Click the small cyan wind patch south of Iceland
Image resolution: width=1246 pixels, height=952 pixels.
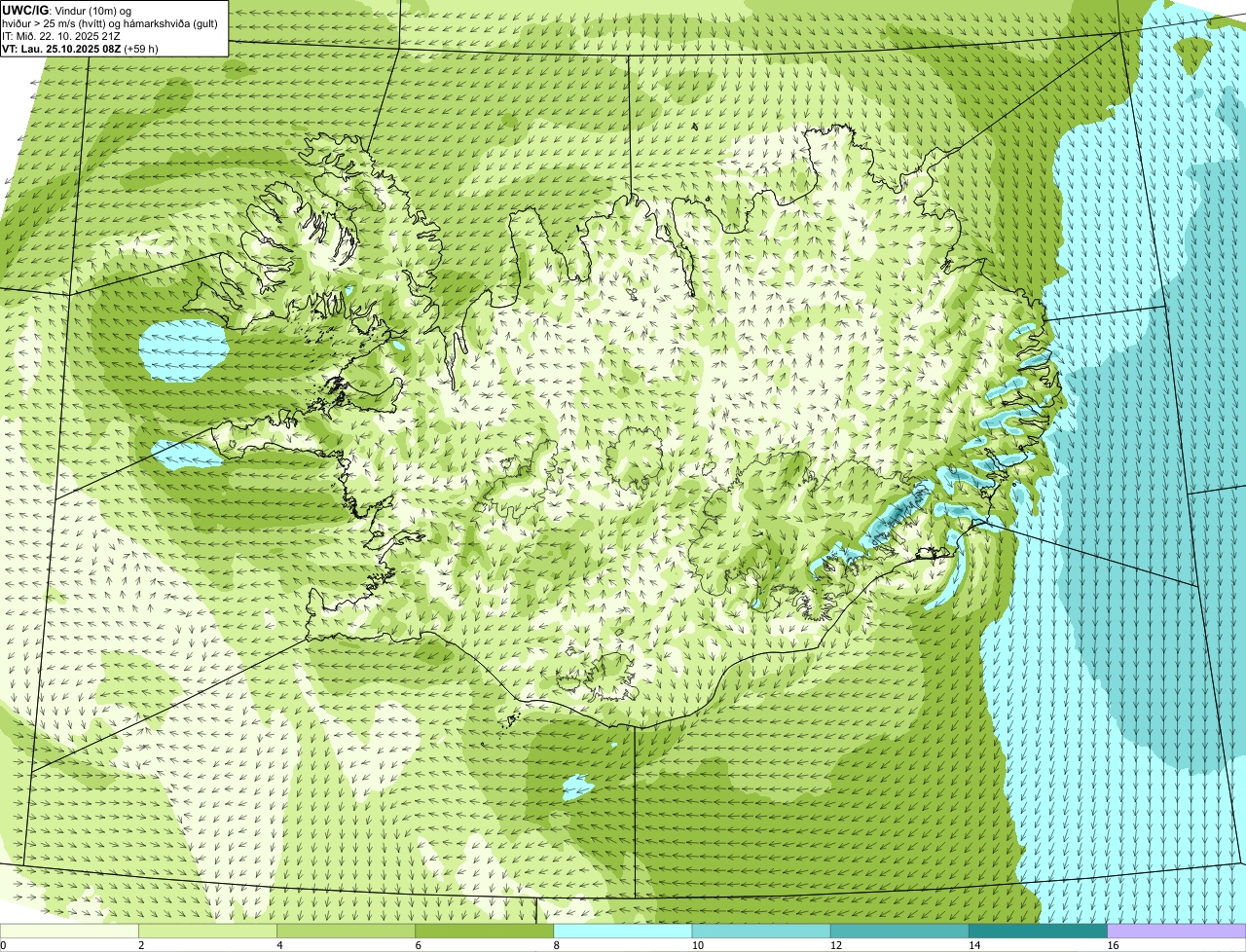coord(577,787)
